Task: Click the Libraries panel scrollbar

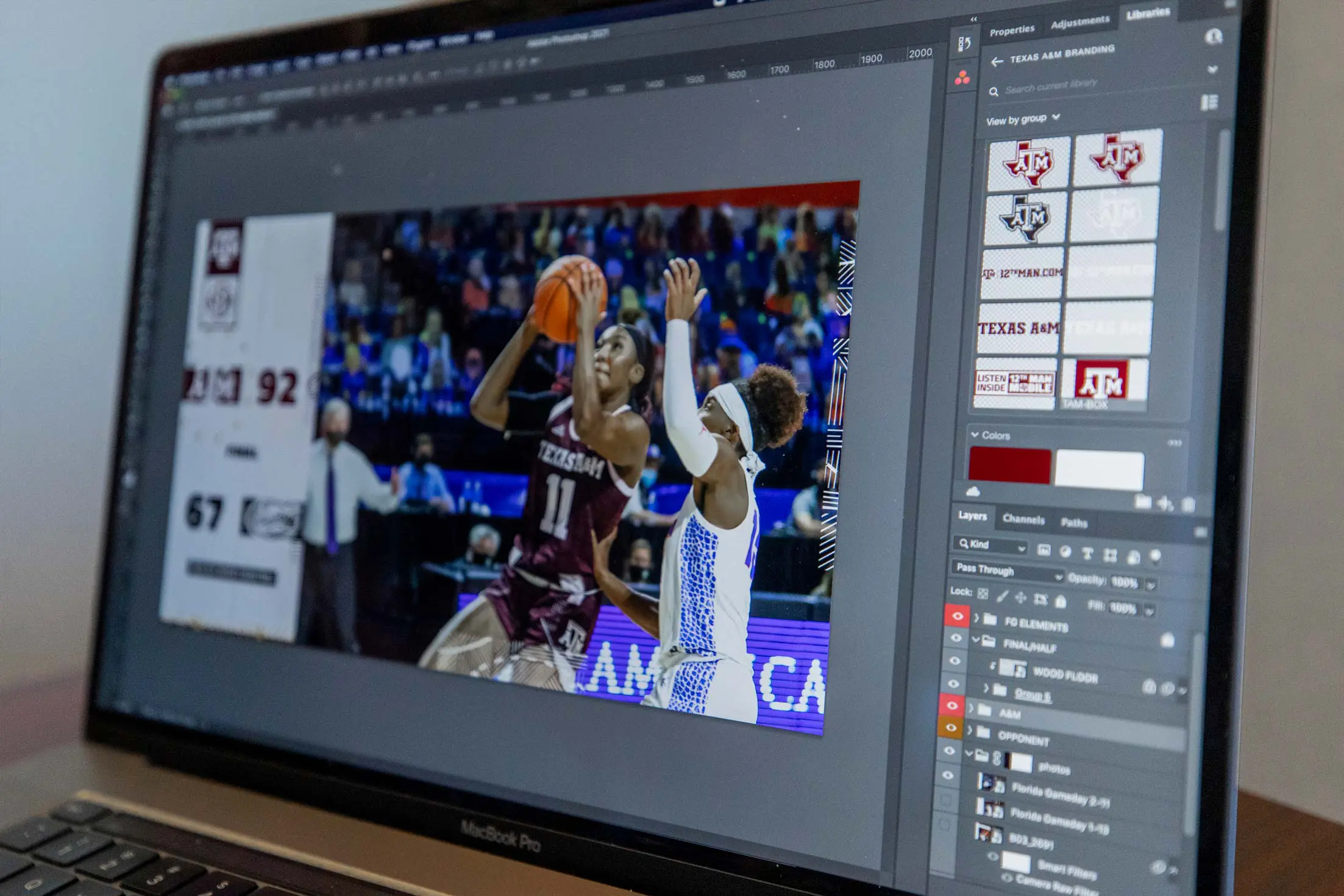Action: (x=1221, y=180)
